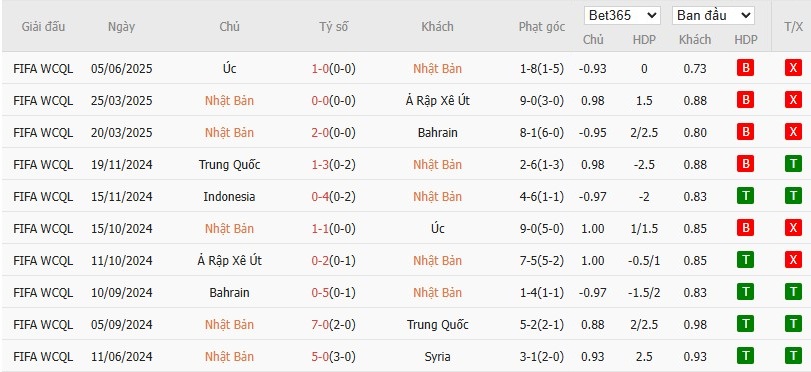Click green T HDP badge for 10/09/2024
The image size is (811, 372).
[x=745, y=292]
